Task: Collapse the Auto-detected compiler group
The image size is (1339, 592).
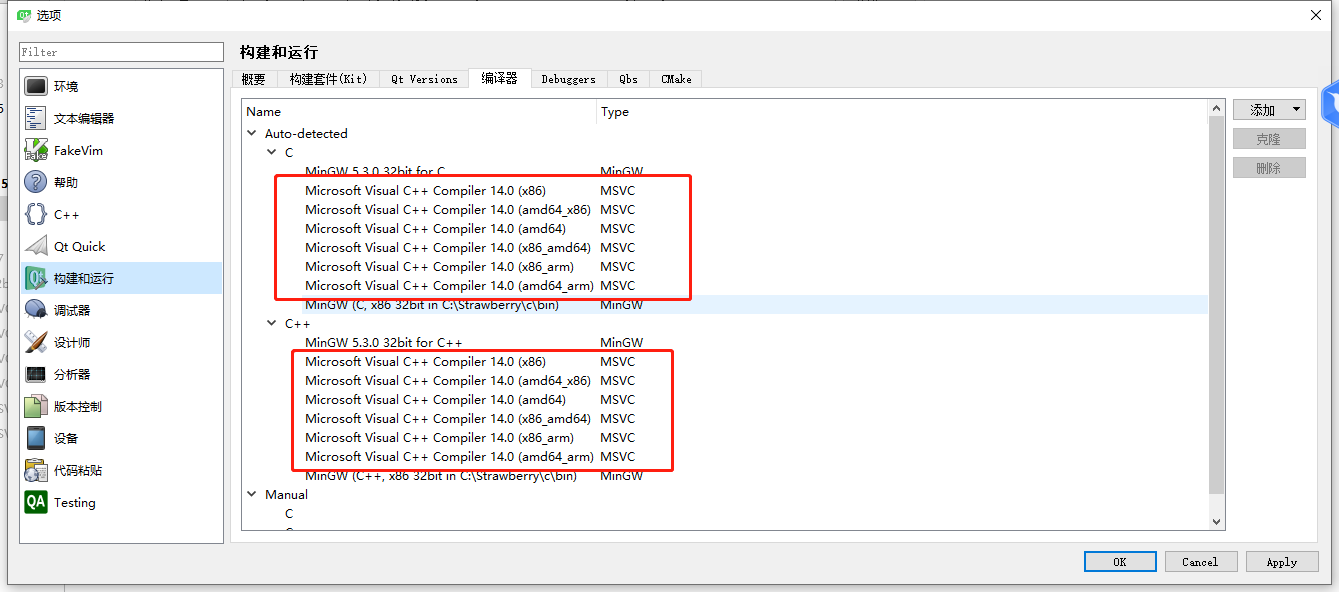Action: pos(252,133)
